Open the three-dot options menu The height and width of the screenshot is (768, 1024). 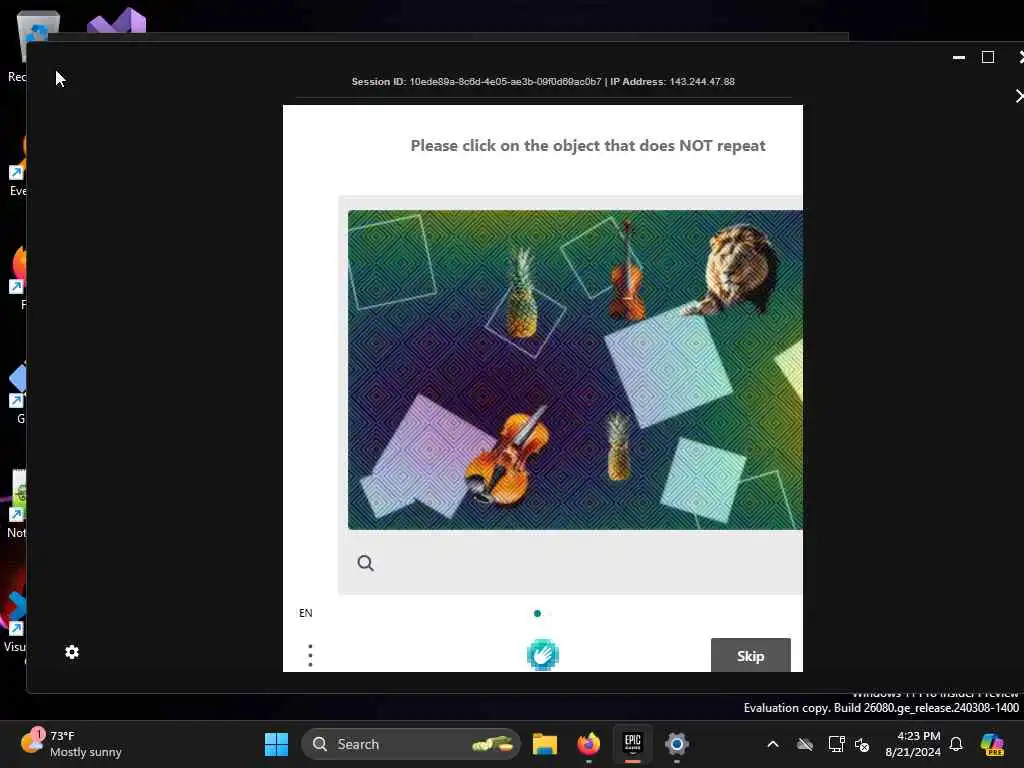click(x=310, y=655)
